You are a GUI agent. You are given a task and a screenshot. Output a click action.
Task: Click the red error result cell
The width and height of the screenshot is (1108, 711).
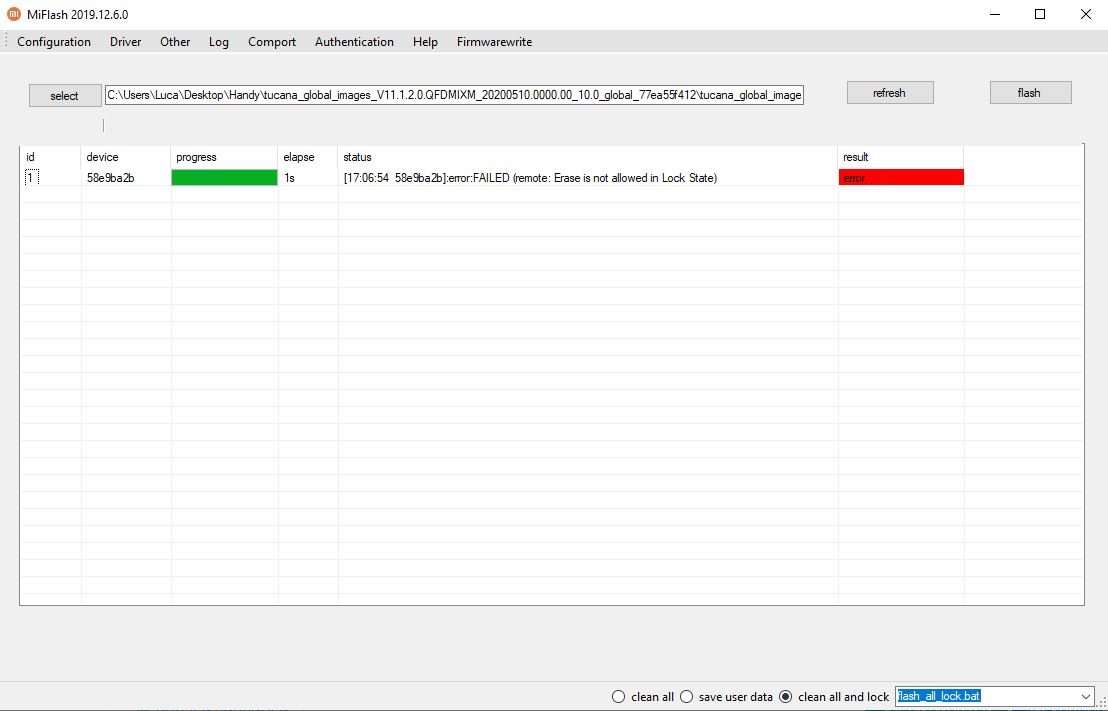(901, 177)
